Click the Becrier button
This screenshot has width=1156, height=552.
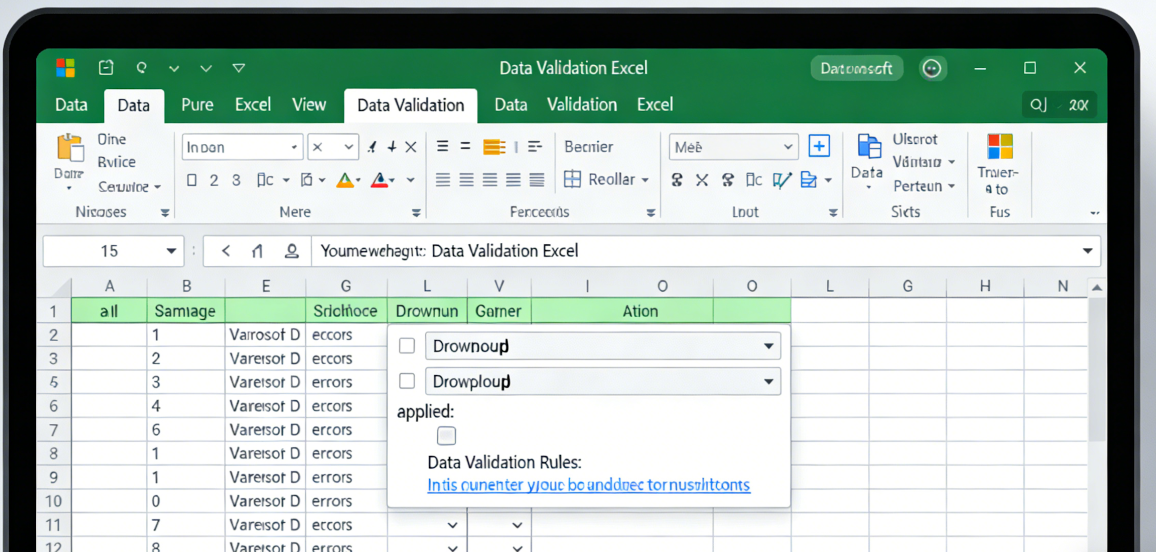coord(589,147)
